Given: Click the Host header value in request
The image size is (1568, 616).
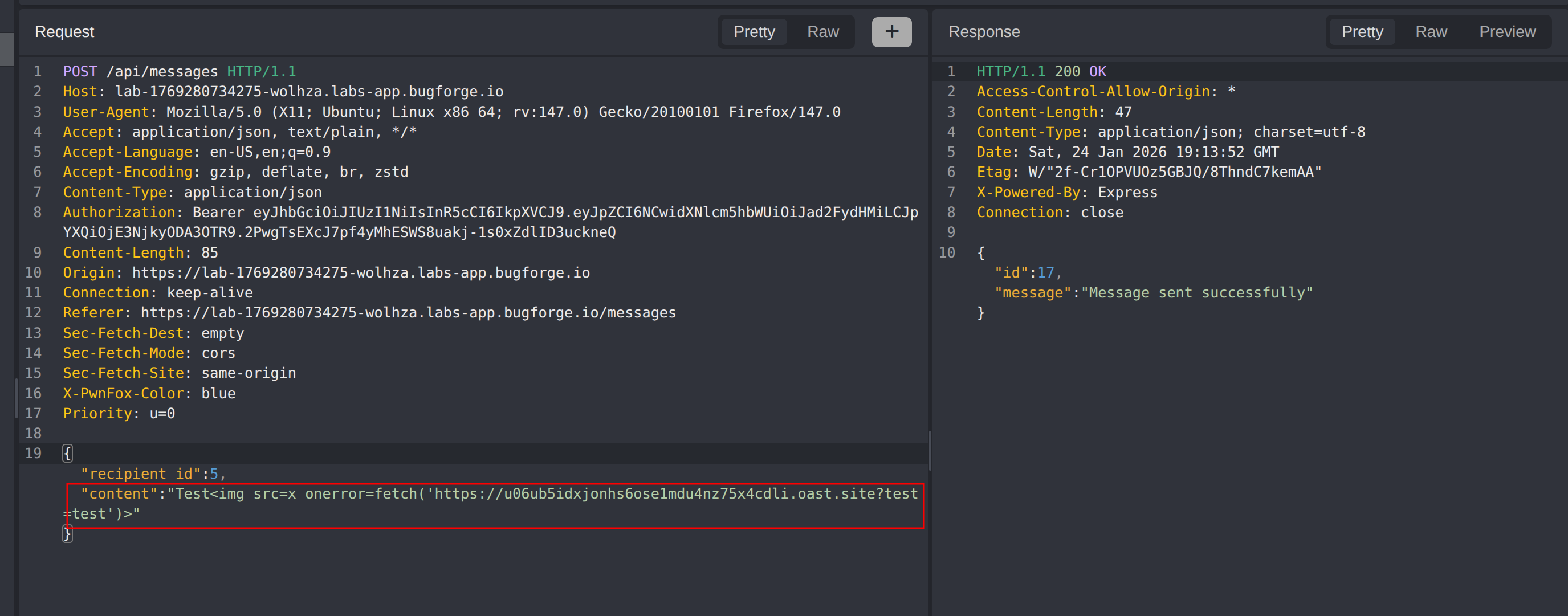Looking at the screenshot, I should coord(308,92).
